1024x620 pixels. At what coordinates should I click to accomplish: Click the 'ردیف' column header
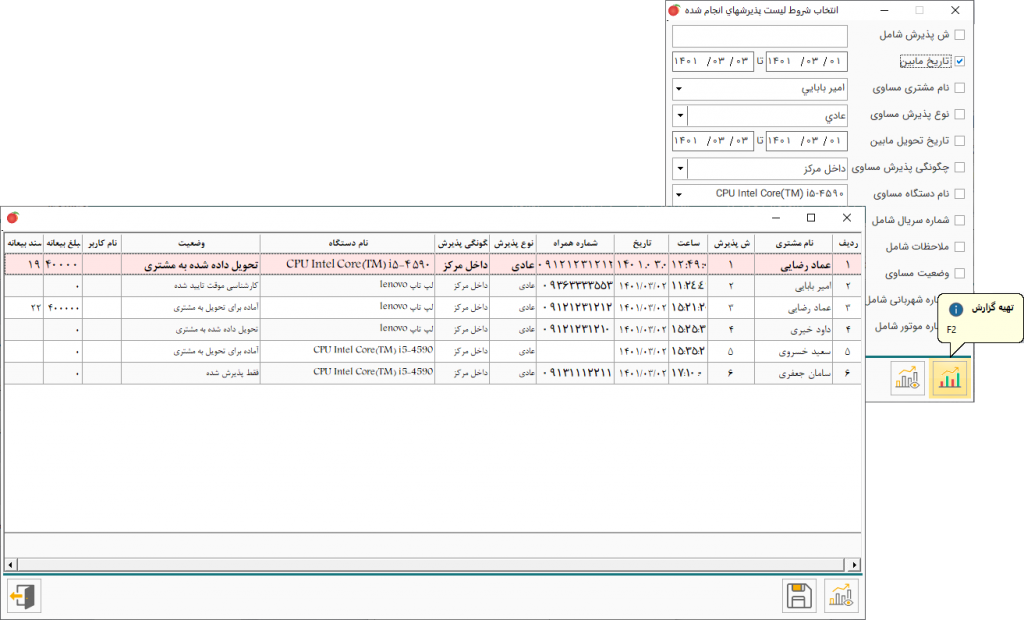(x=847, y=243)
